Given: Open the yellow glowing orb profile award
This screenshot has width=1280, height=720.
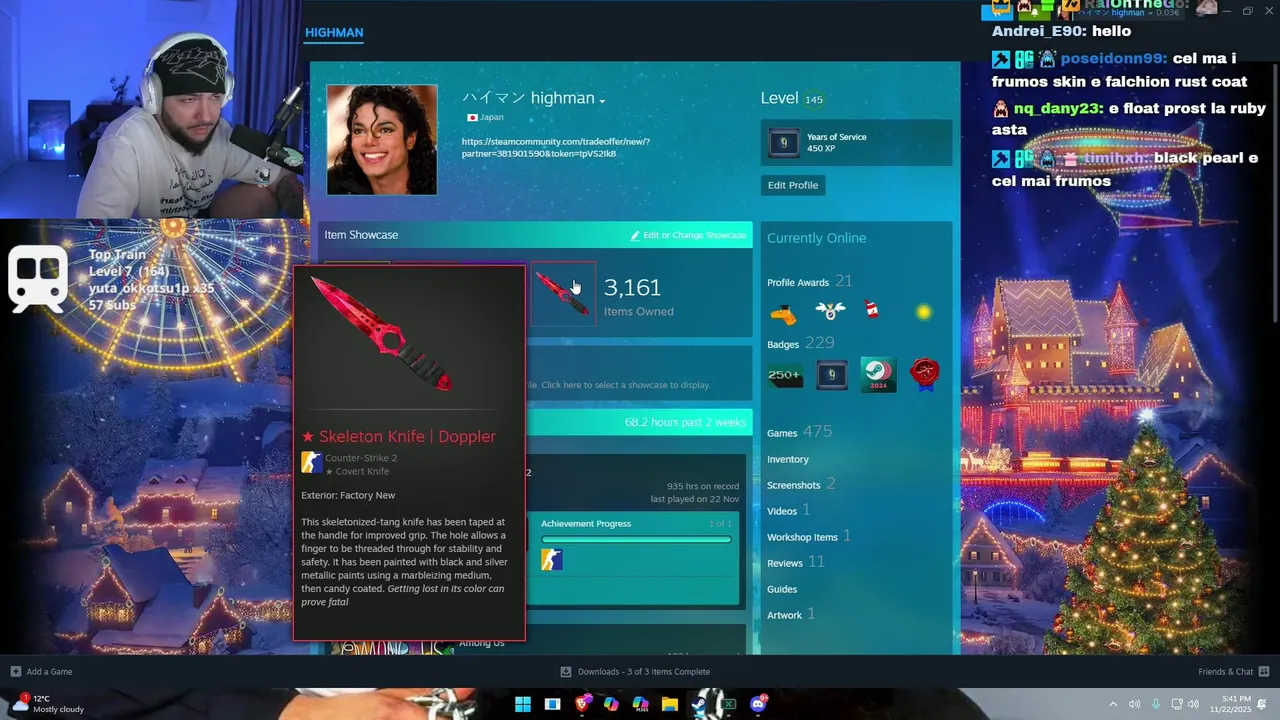Looking at the screenshot, I should (923, 313).
